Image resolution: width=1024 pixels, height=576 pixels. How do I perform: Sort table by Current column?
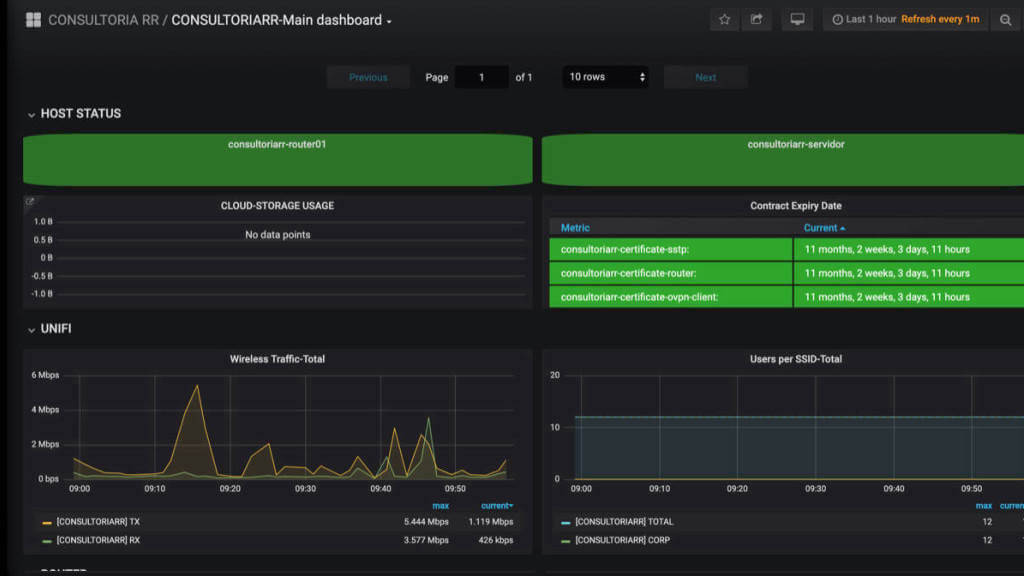(824, 228)
